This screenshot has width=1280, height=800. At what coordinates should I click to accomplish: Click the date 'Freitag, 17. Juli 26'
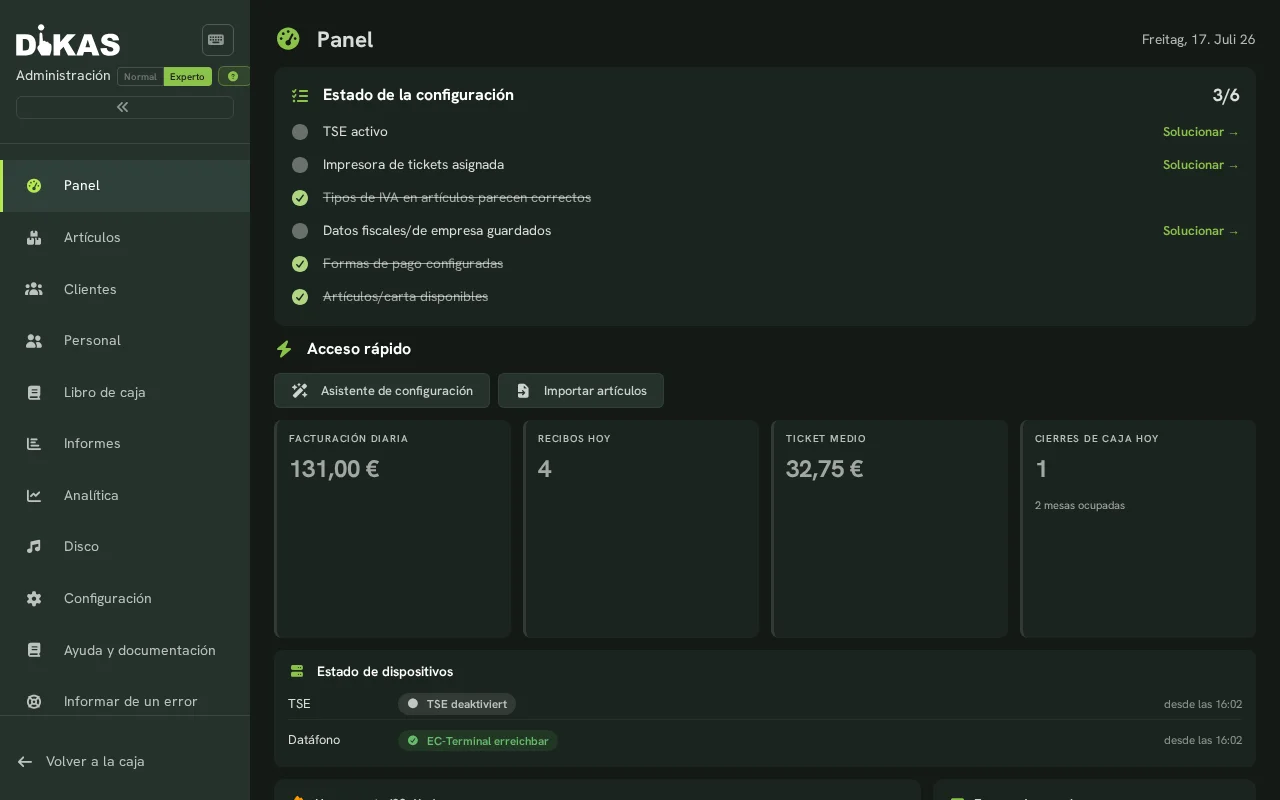pyautogui.click(x=1199, y=40)
